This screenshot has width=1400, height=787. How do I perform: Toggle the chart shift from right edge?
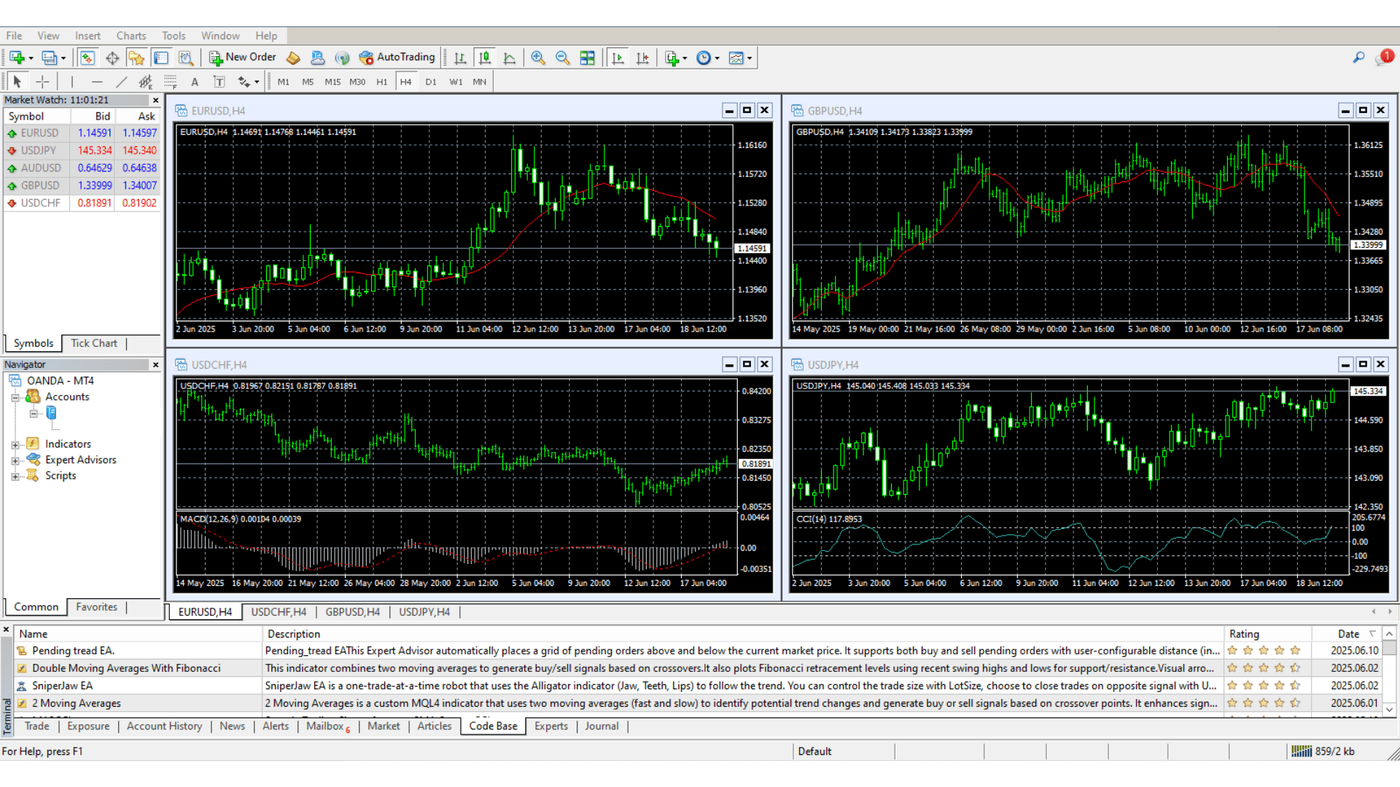[x=644, y=57]
